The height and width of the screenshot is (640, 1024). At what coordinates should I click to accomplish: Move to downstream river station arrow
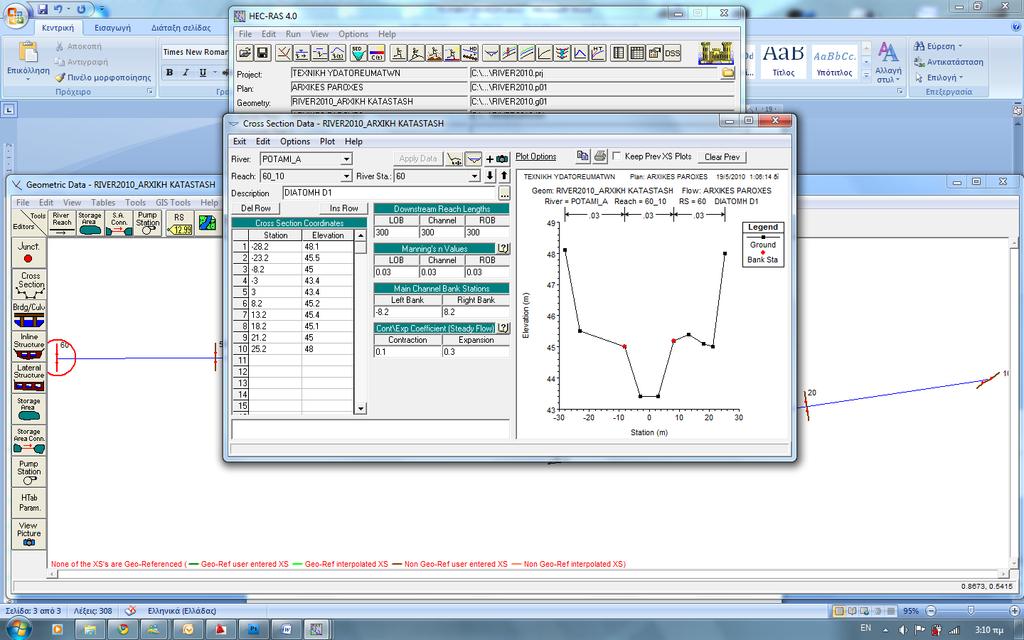click(490, 176)
